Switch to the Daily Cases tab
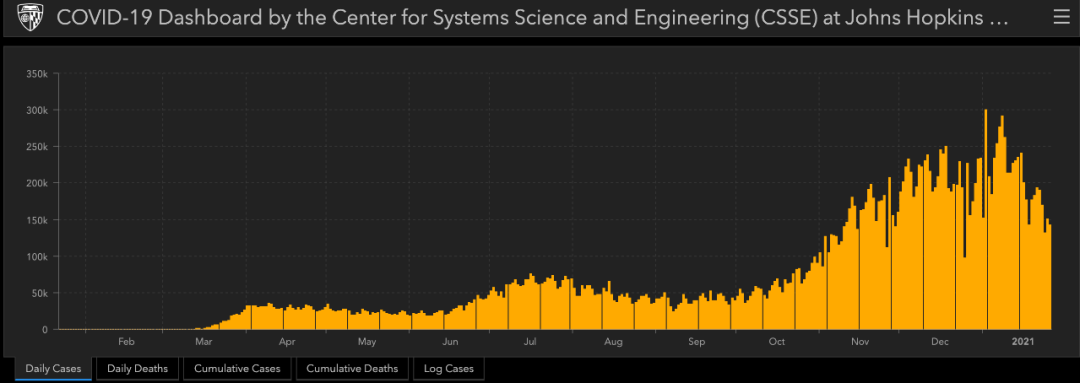The width and height of the screenshot is (1080, 383). [53, 369]
